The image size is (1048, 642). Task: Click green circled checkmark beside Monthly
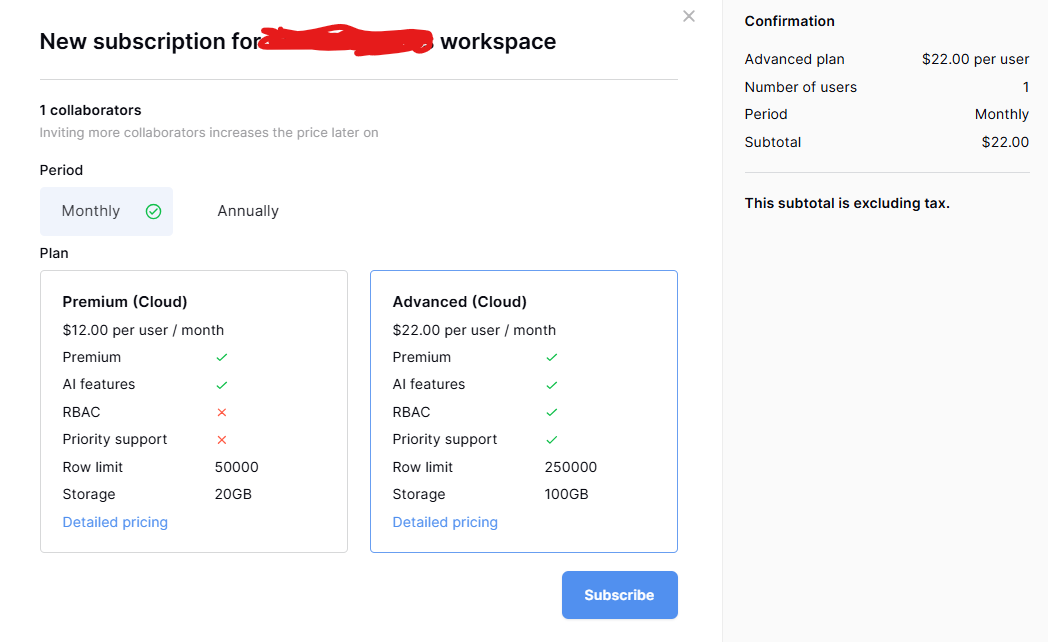point(153,211)
